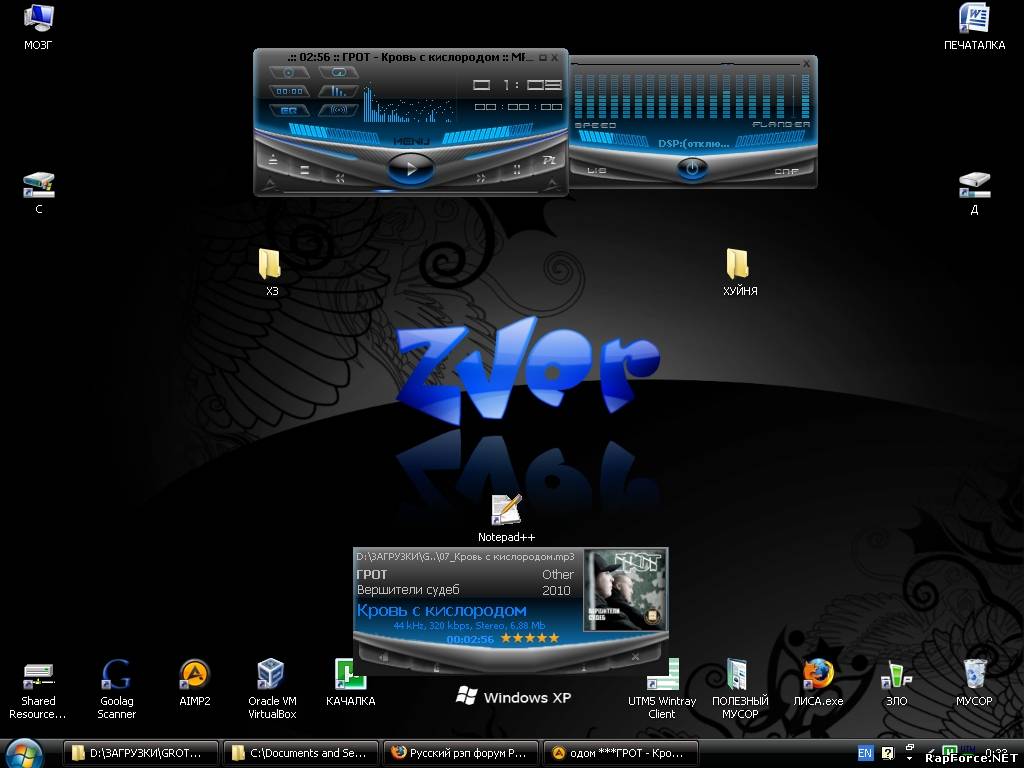1024x768 pixels.
Task: Pause the AIMP track
Action: point(517,170)
